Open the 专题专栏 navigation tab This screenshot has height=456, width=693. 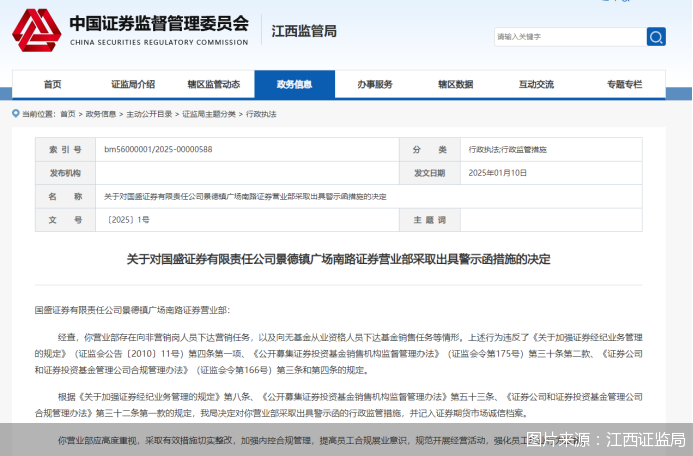click(x=624, y=84)
